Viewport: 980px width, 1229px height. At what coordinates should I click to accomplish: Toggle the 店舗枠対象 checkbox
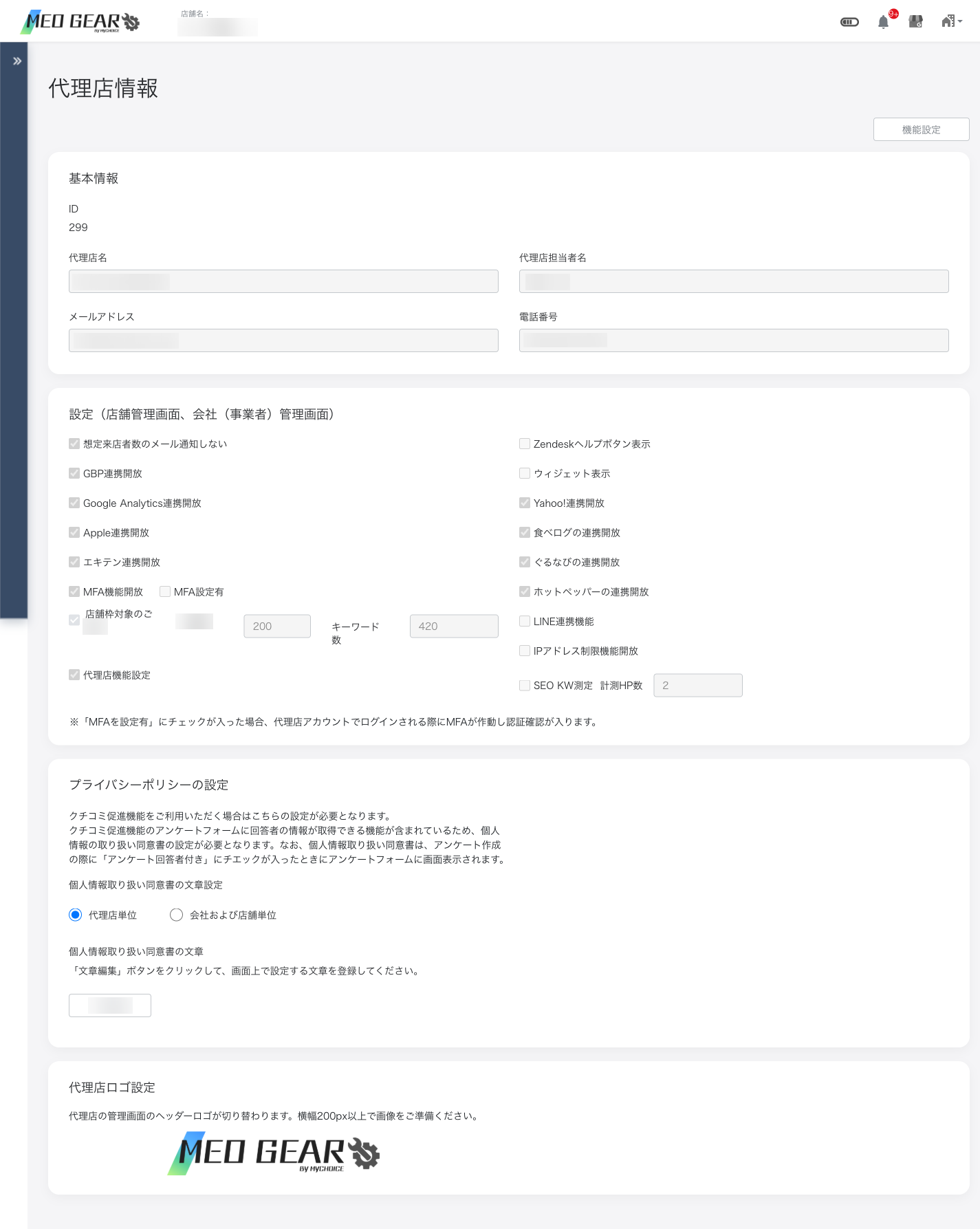[x=74, y=620]
